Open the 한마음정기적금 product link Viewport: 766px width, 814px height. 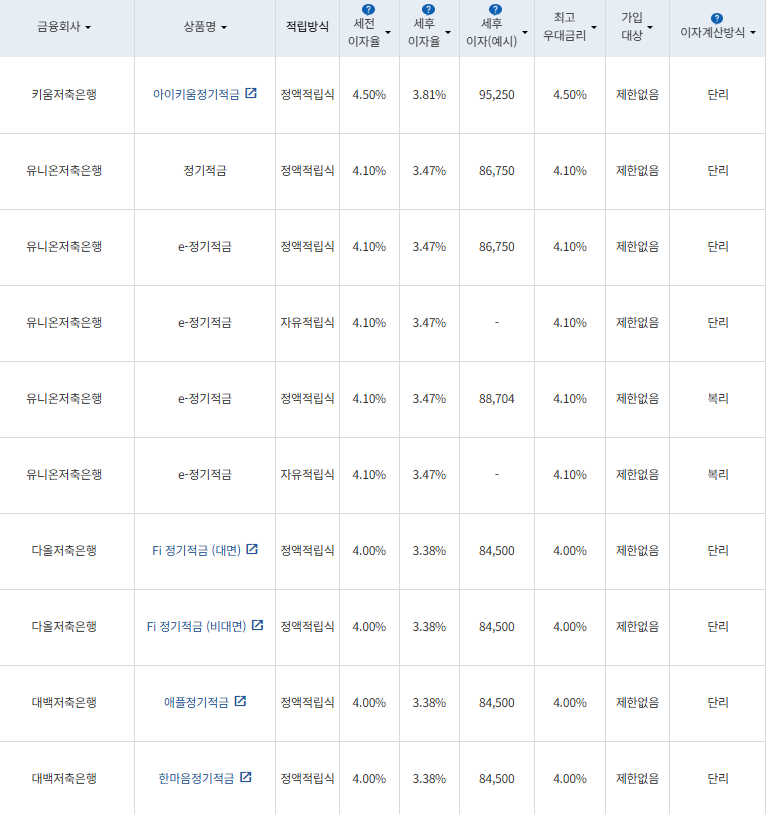[196, 778]
